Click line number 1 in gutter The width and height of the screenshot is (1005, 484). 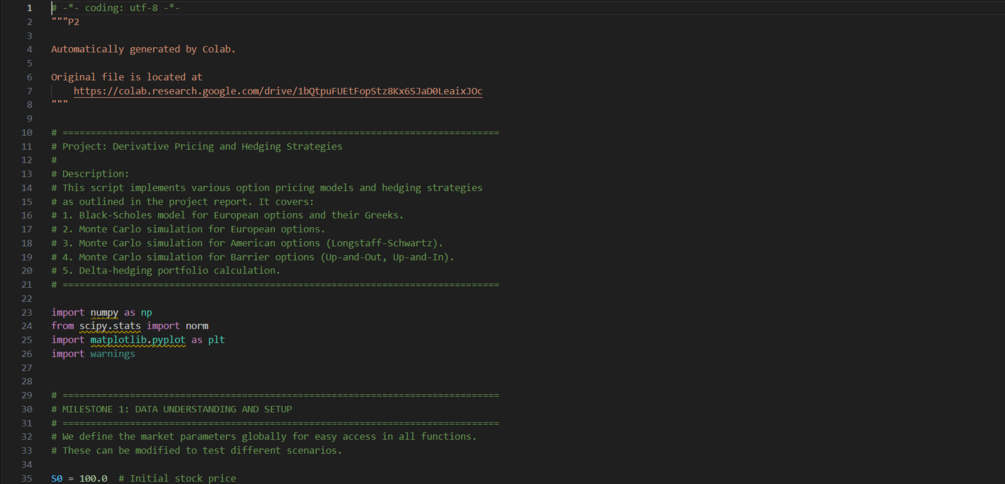[29, 8]
